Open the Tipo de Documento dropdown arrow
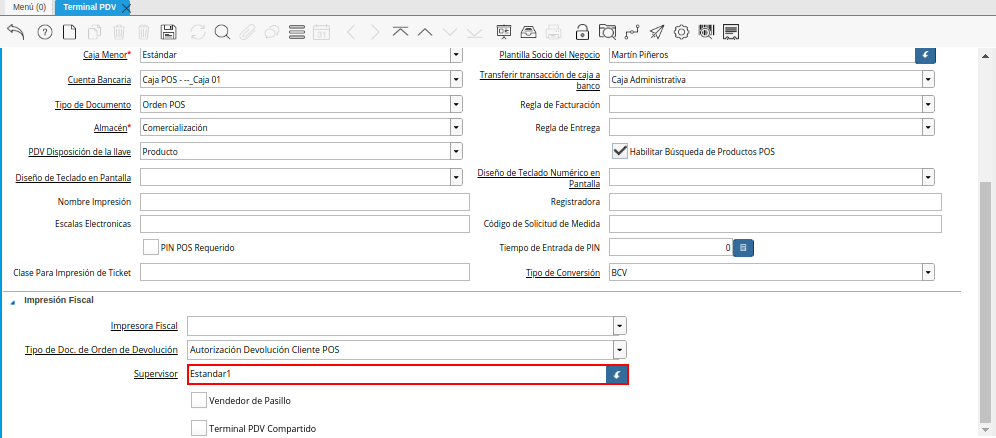The height and width of the screenshot is (438, 996). [x=456, y=104]
